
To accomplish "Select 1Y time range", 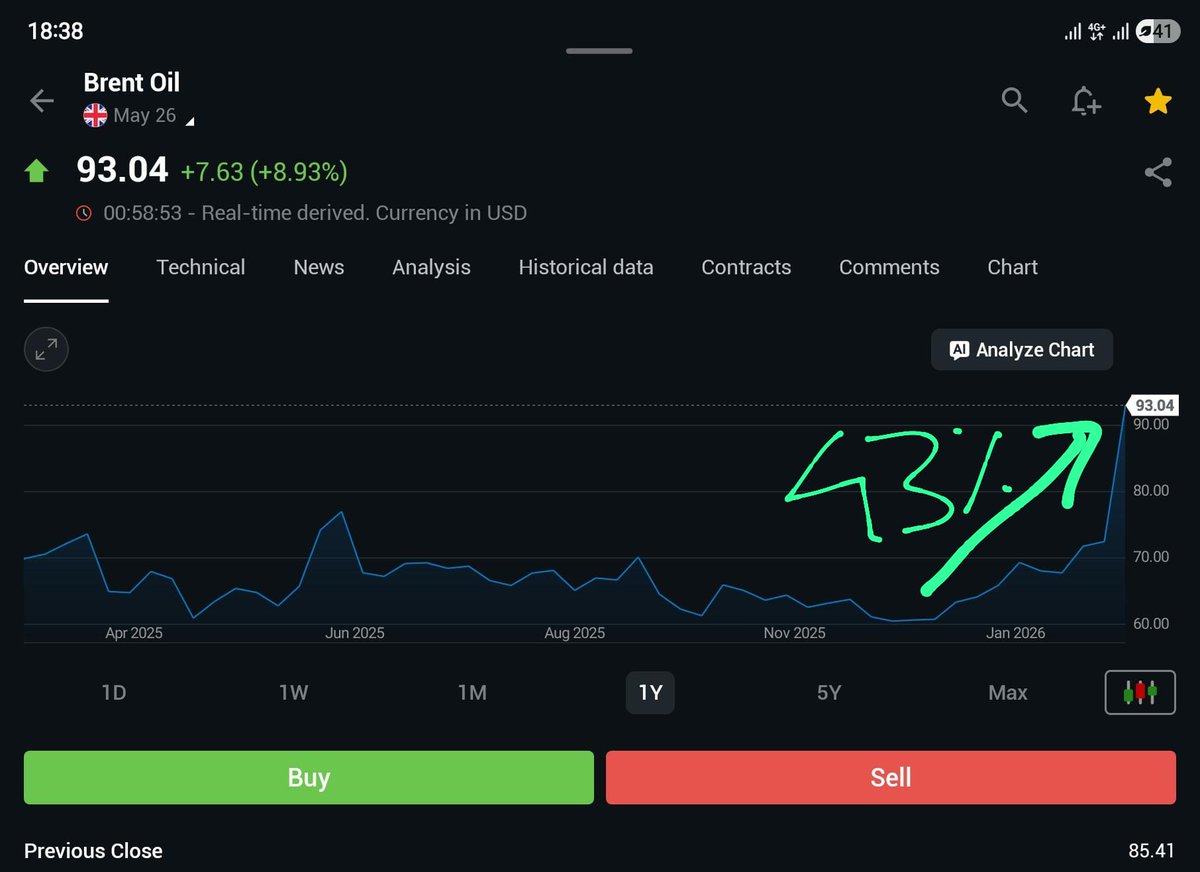I will (x=650, y=692).
